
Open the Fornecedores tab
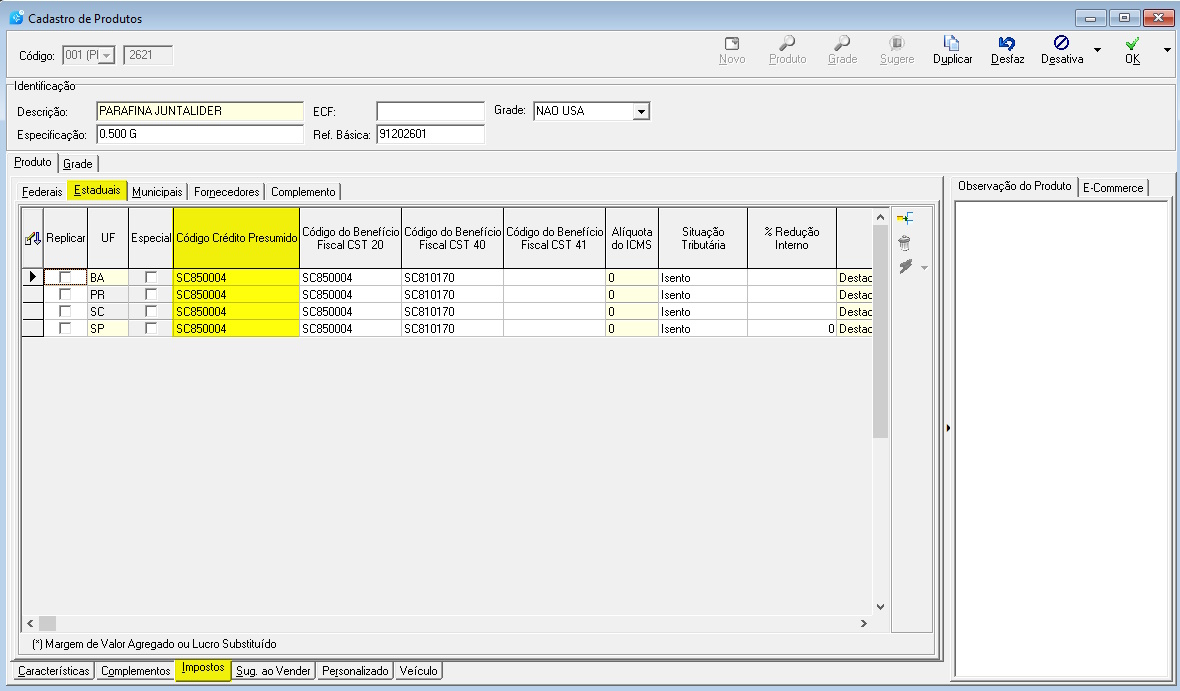[x=227, y=192]
